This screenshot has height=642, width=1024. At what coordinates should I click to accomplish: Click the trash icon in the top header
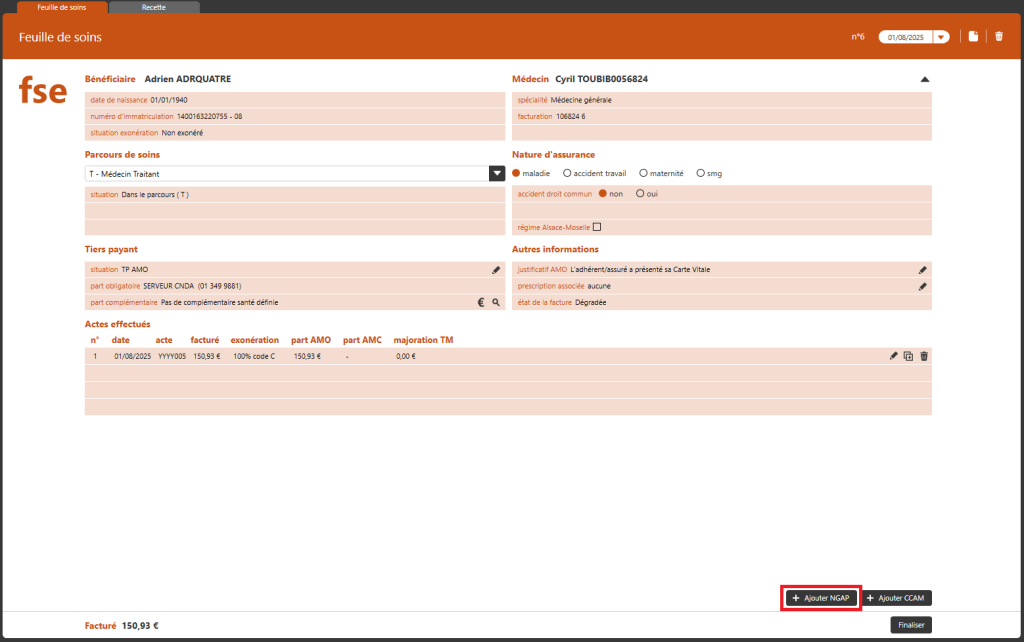[x=998, y=37]
